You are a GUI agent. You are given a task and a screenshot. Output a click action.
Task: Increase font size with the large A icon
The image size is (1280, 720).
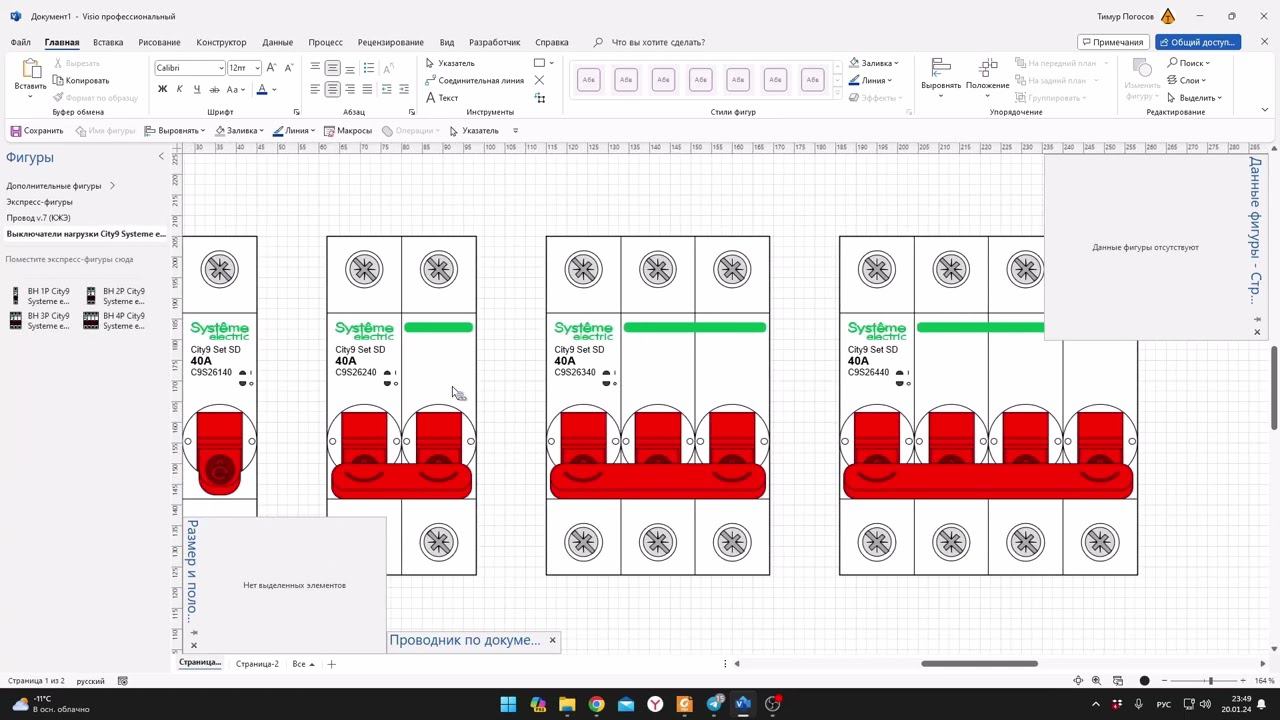(x=274, y=68)
